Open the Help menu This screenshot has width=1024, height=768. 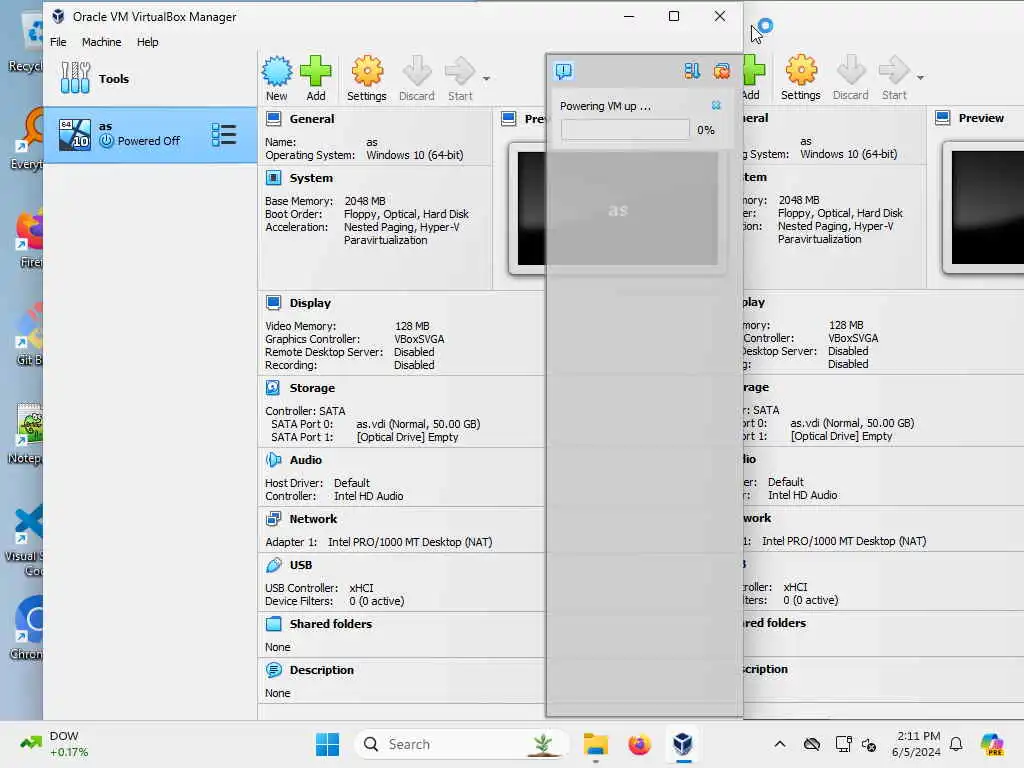tap(148, 42)
